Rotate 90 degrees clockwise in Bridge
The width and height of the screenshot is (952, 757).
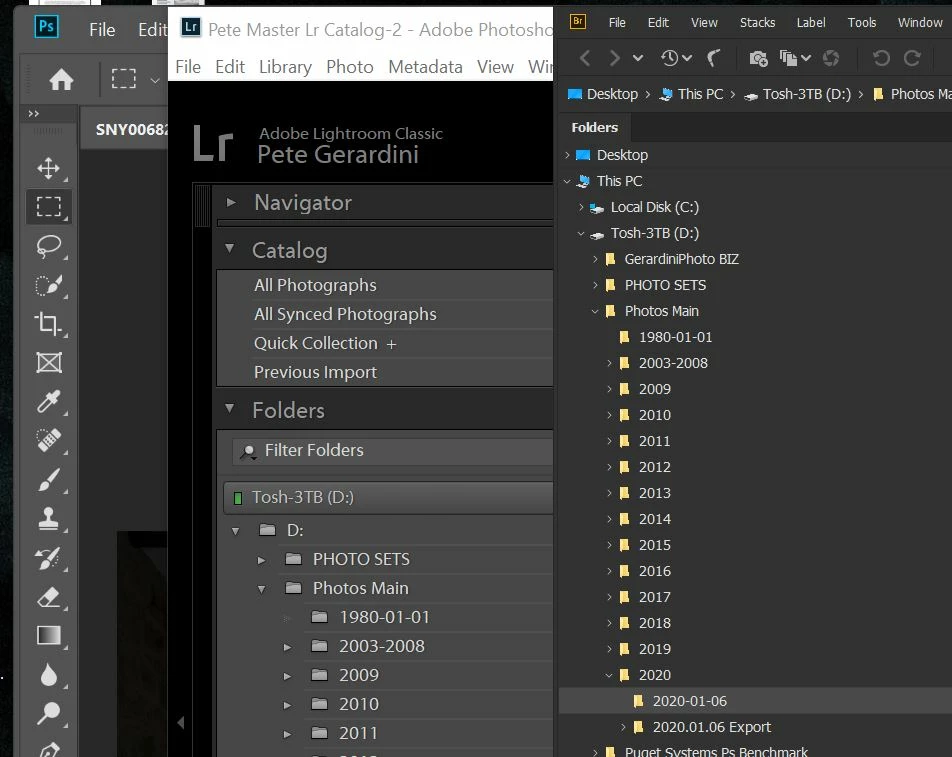click(x=912, y=58)
